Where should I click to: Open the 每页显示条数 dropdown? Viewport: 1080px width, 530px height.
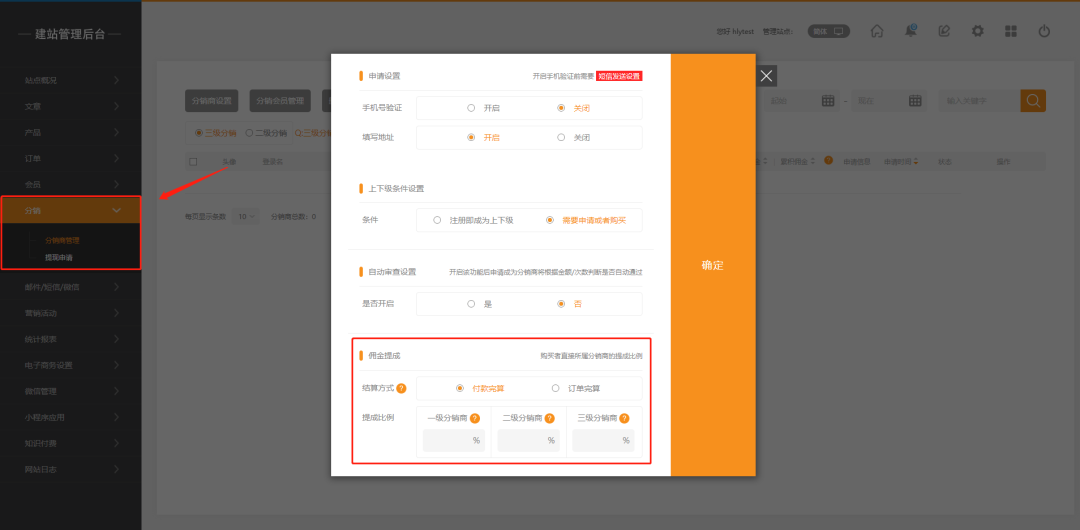click(x=246, y=216)
